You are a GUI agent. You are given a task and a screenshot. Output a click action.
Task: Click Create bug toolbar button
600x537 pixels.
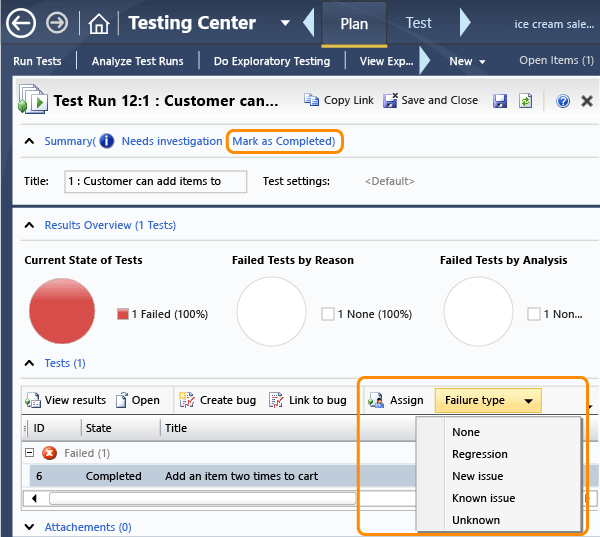[x=217, y=400]
